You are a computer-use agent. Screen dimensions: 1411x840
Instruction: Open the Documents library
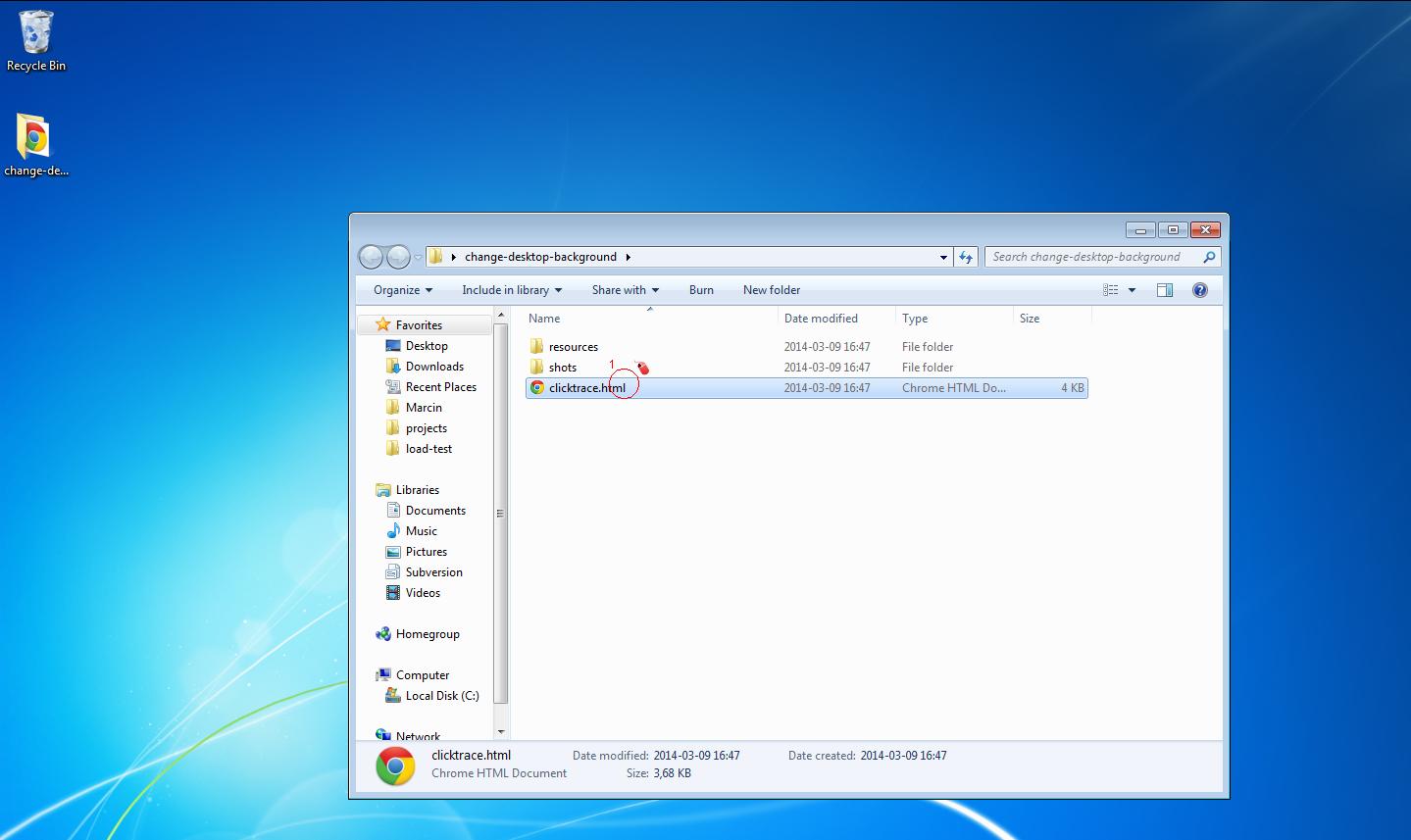pyautogui.click(x=435, y=511)
